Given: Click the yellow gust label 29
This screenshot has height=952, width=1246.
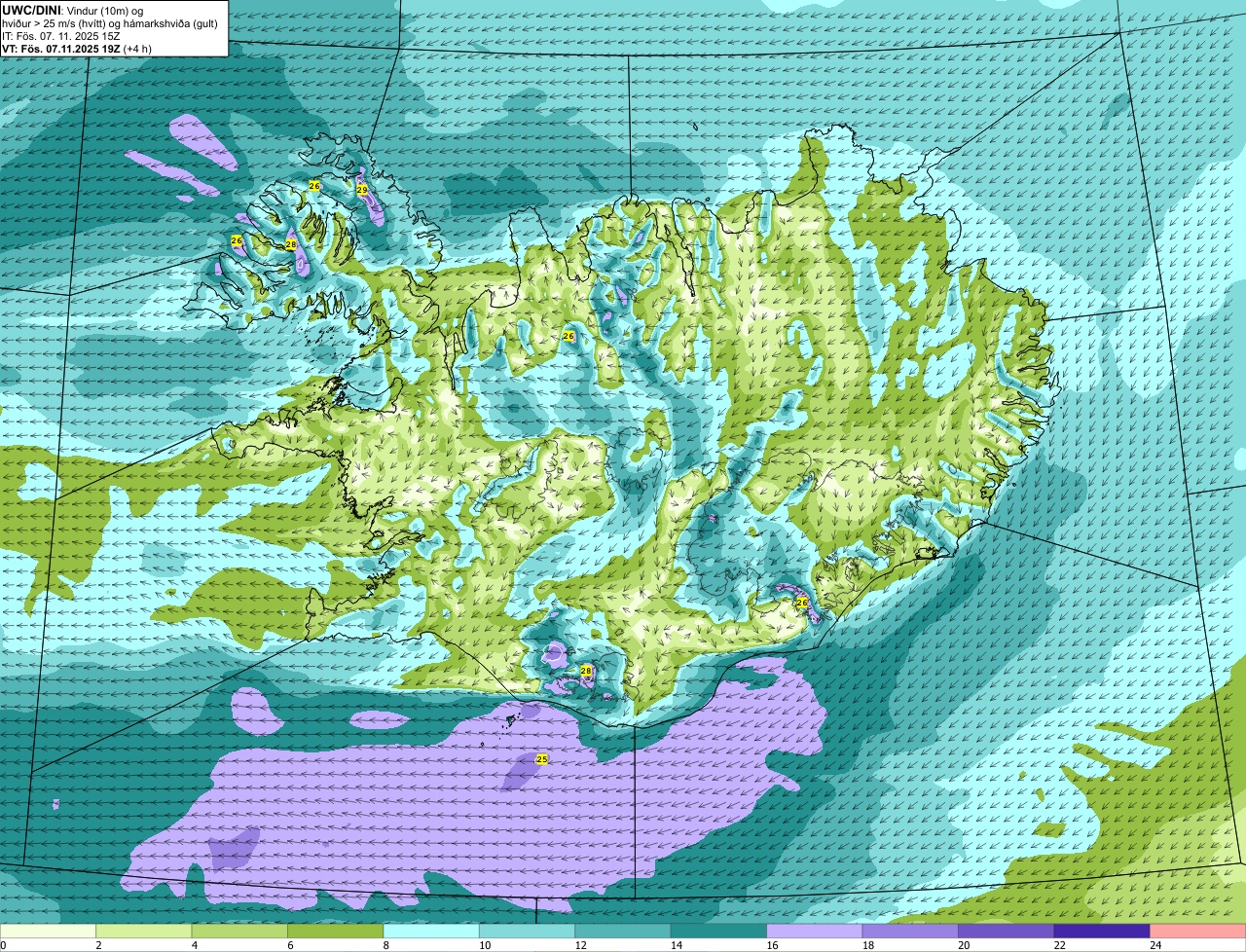Looking at the screenshot, I should click(x=362, y=190).
